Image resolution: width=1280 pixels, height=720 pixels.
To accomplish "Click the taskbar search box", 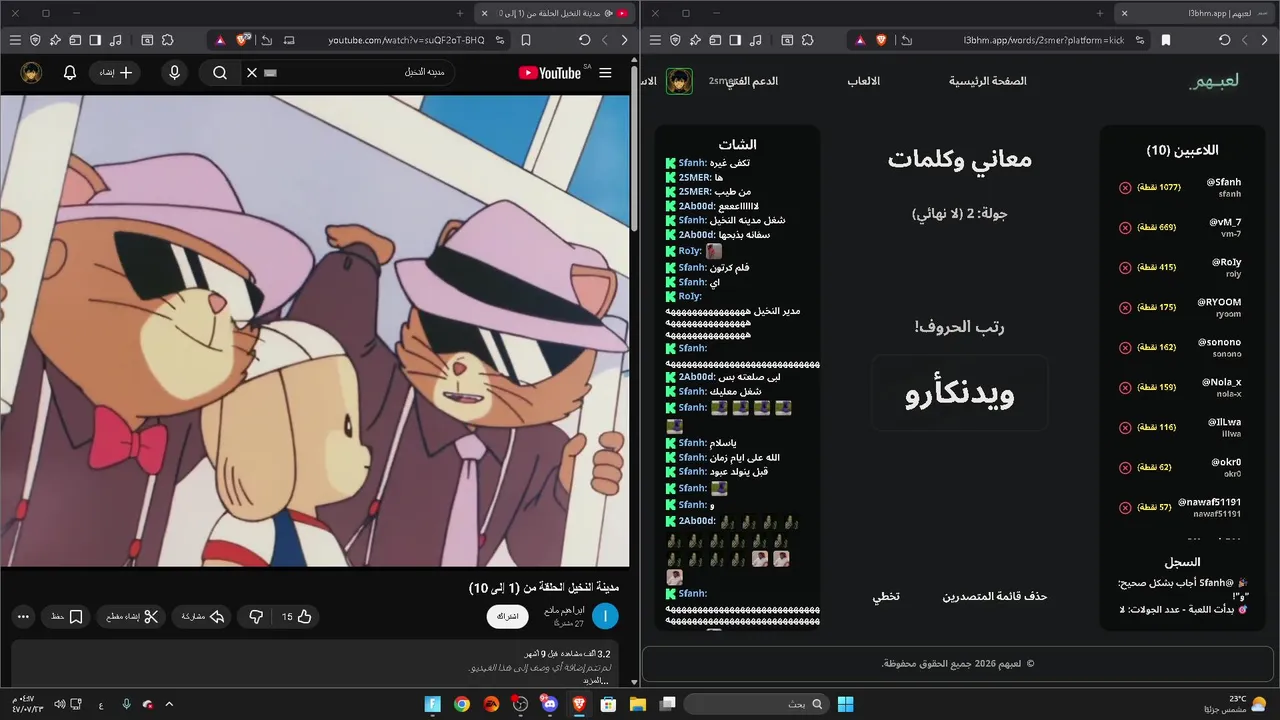I will (x=757, y=704).
